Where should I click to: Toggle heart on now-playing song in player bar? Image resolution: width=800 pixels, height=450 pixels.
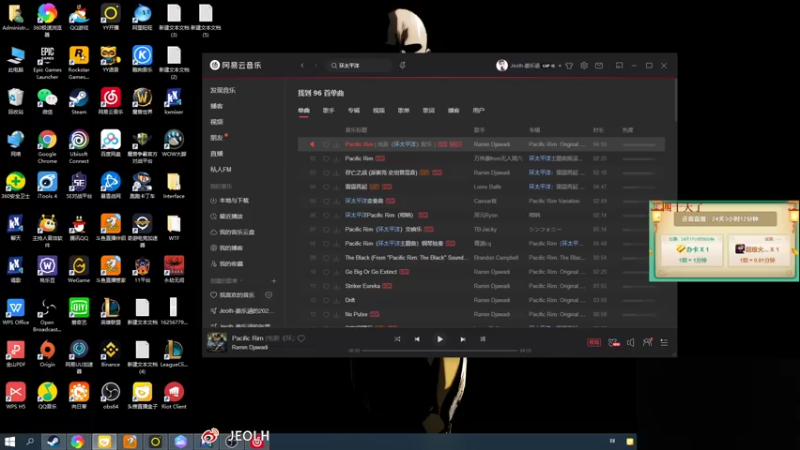(x=302, y=338)
